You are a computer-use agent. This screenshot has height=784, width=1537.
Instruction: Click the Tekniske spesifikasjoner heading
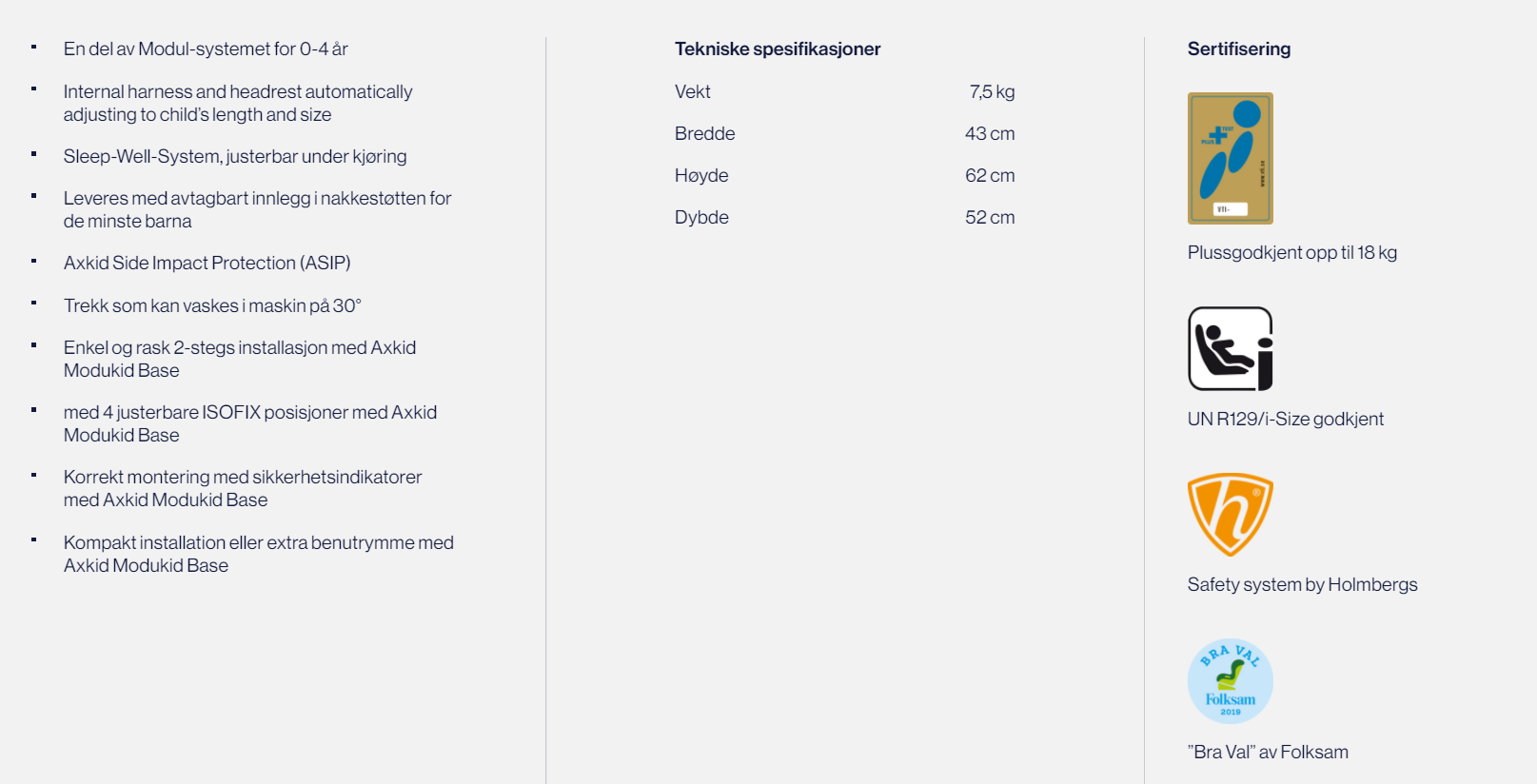click(x=778, y=49)
